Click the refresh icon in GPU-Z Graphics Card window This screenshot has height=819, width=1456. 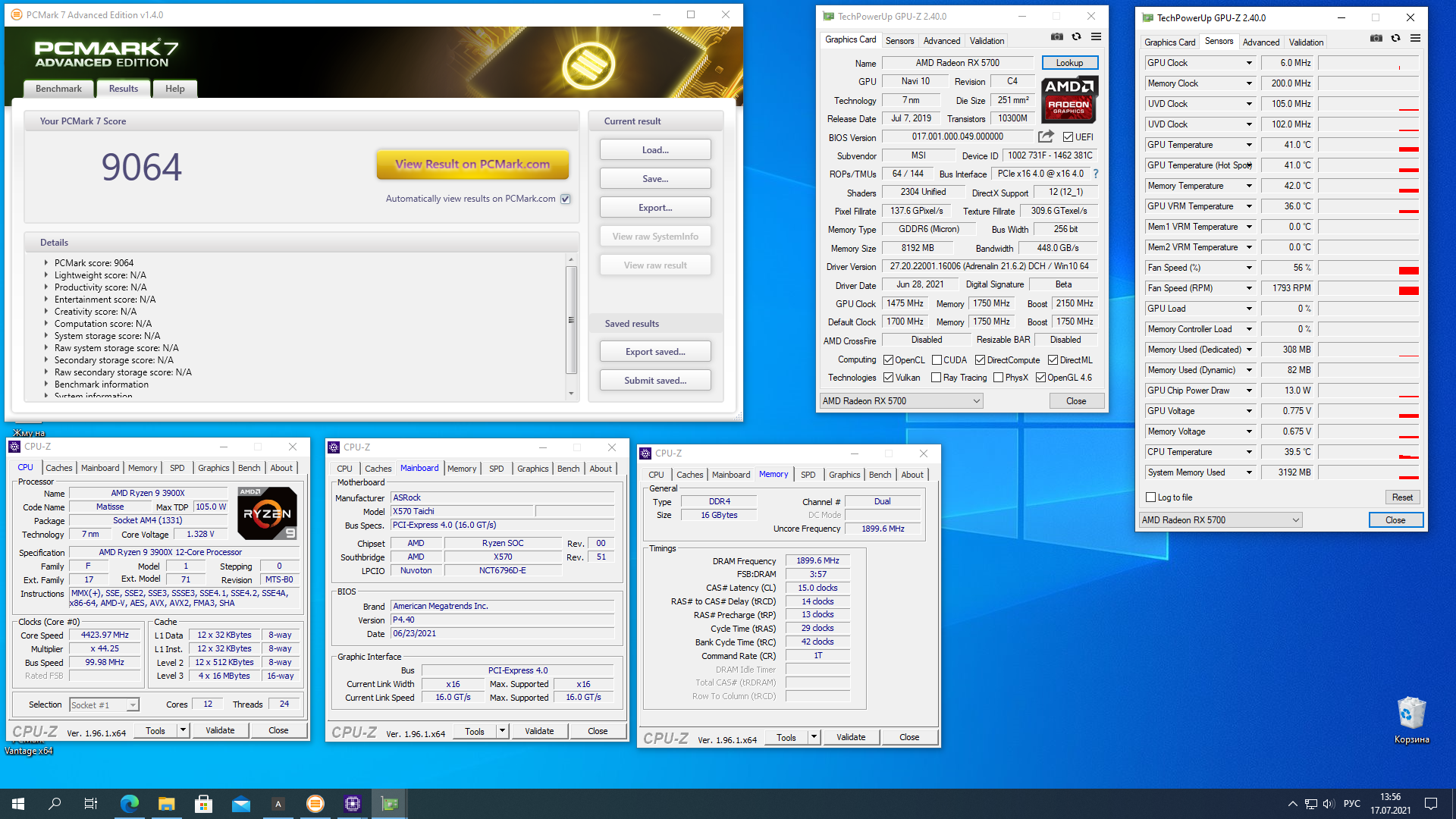pyautogui.click(x=1076, y=37)
